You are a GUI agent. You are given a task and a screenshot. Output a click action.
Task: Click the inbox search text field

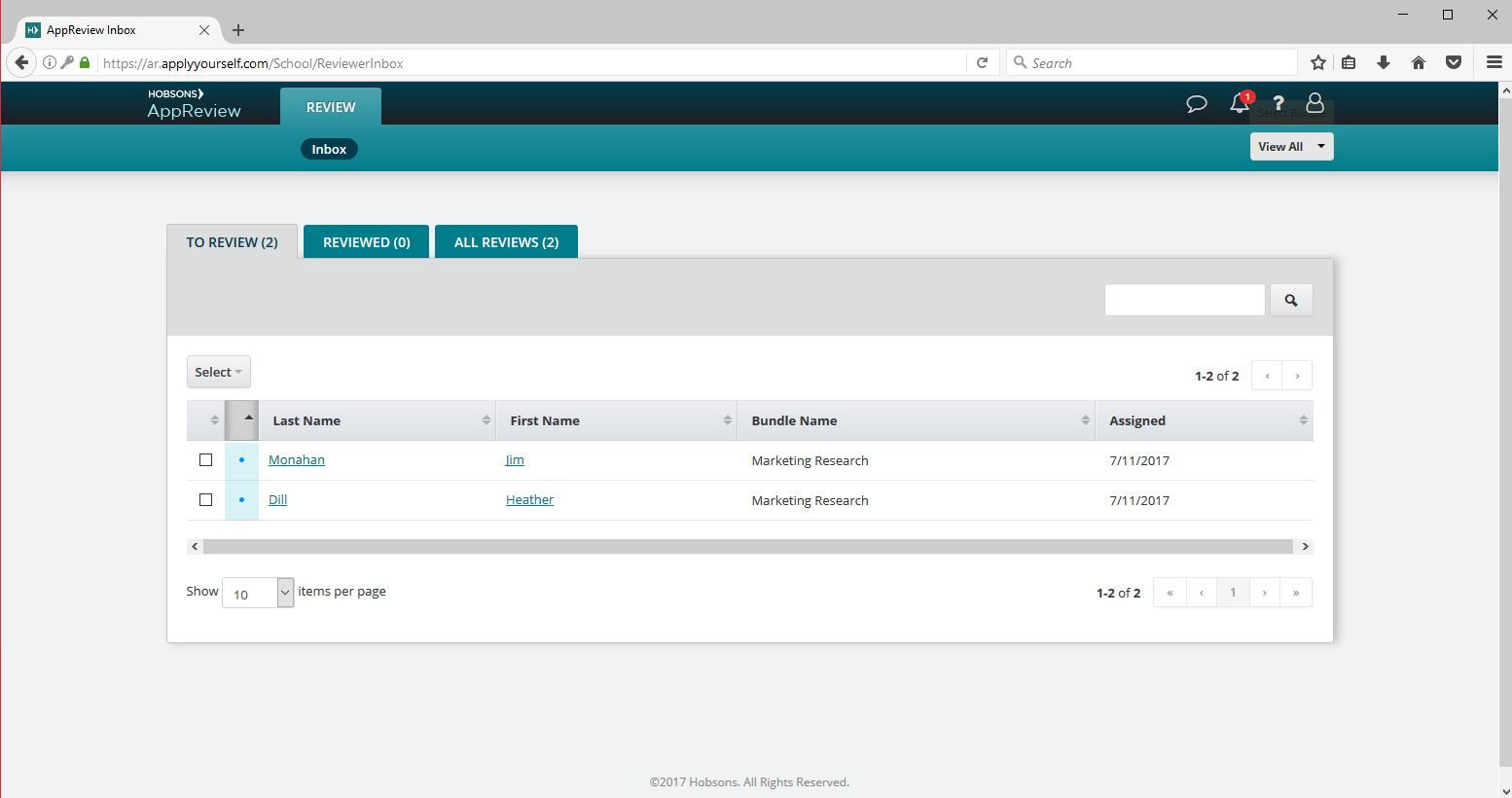coord(1184,301)
